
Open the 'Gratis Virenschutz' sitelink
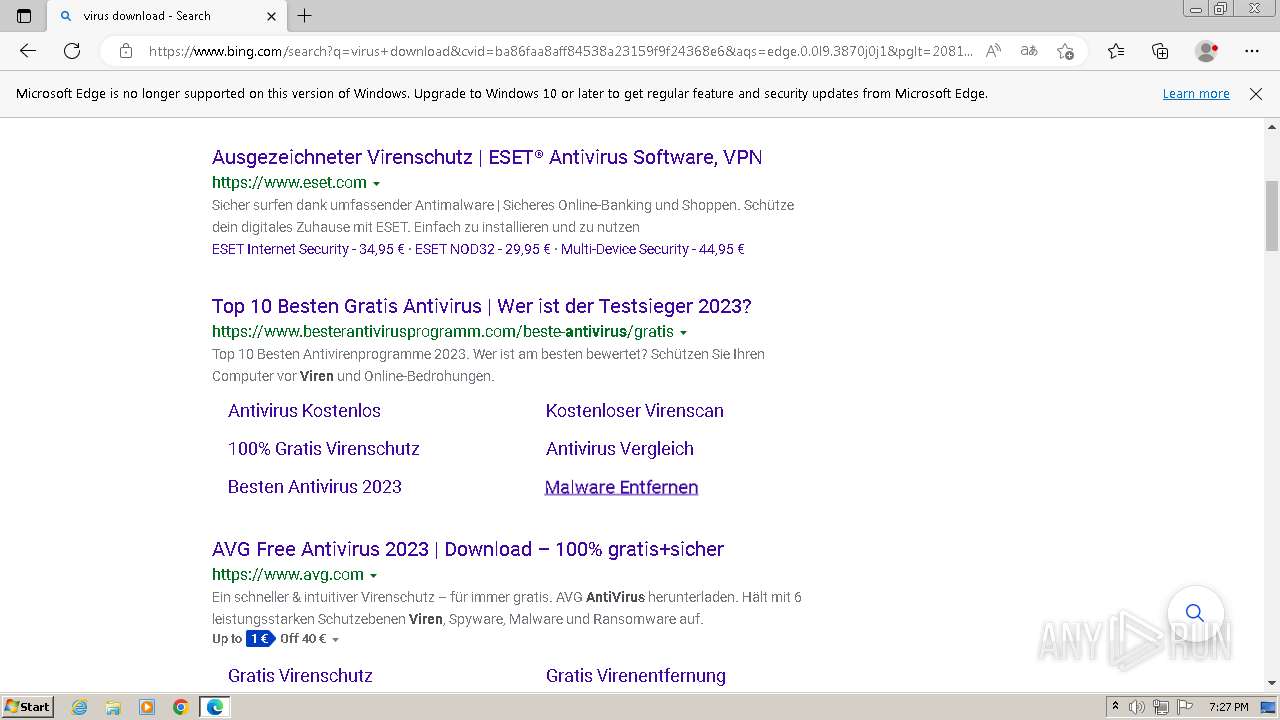point(300,676)
